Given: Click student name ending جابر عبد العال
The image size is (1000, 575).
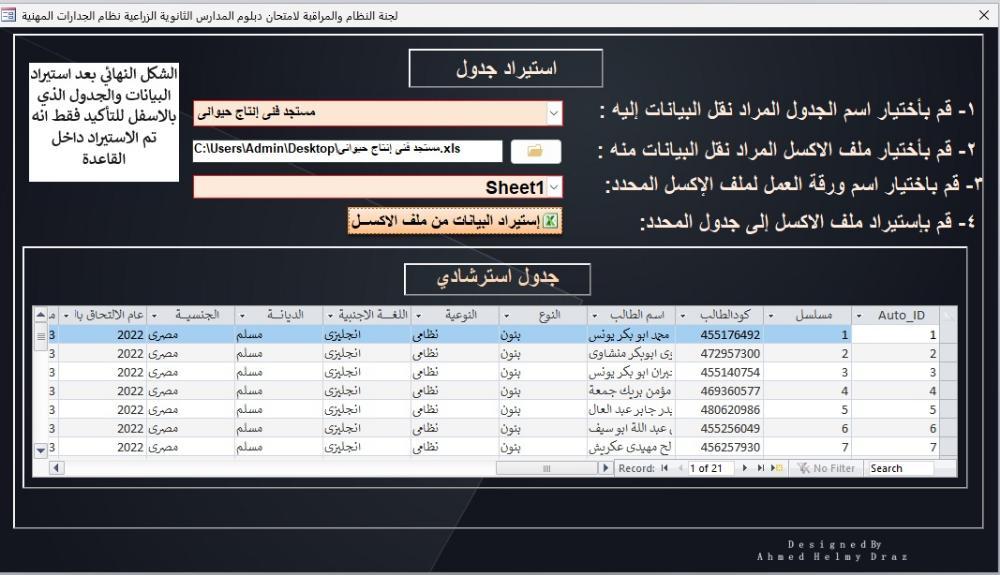Looking at the screenshot, I should 630,410.
